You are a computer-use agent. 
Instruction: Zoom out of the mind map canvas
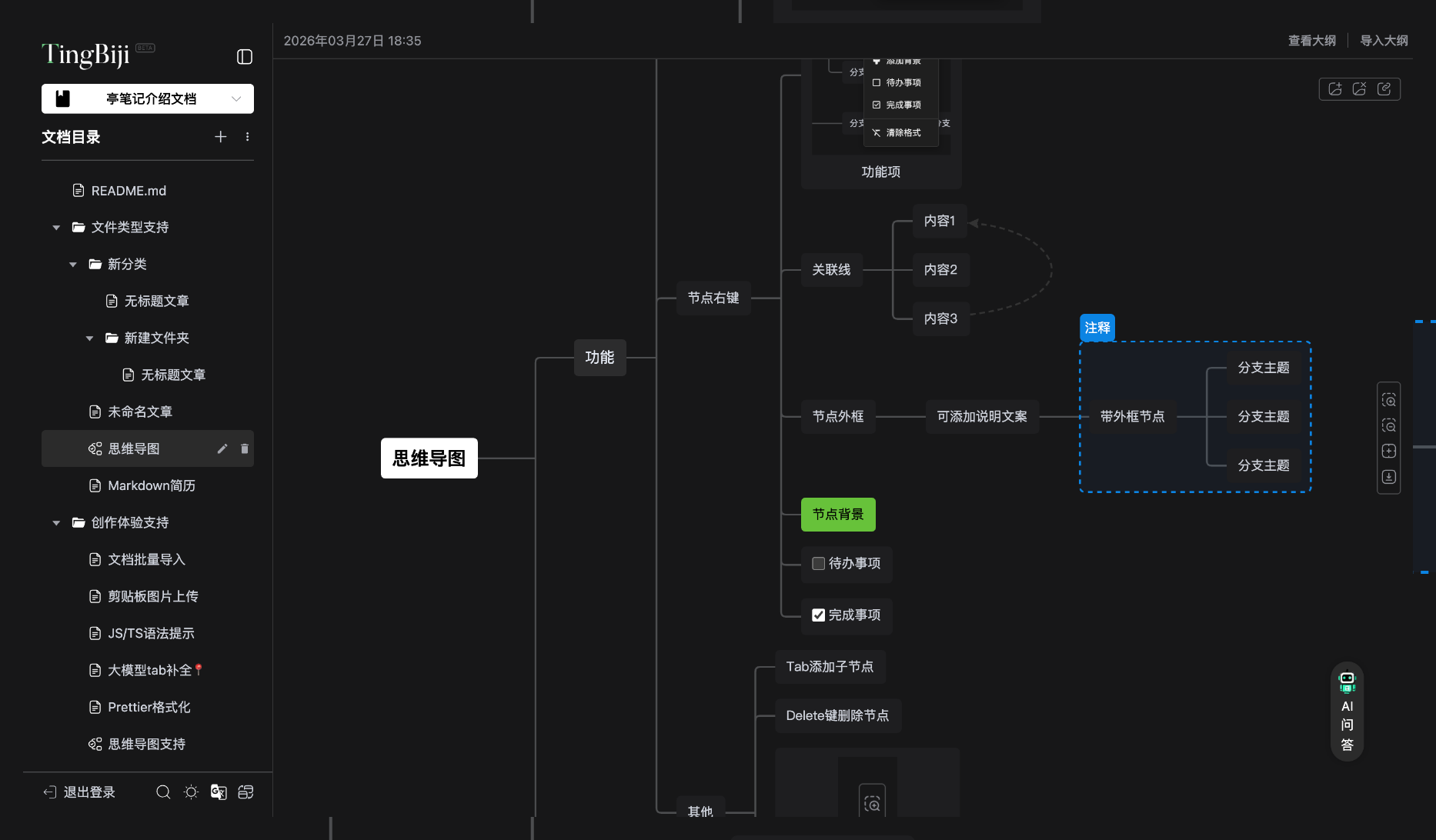click(x=1389, y=425)
